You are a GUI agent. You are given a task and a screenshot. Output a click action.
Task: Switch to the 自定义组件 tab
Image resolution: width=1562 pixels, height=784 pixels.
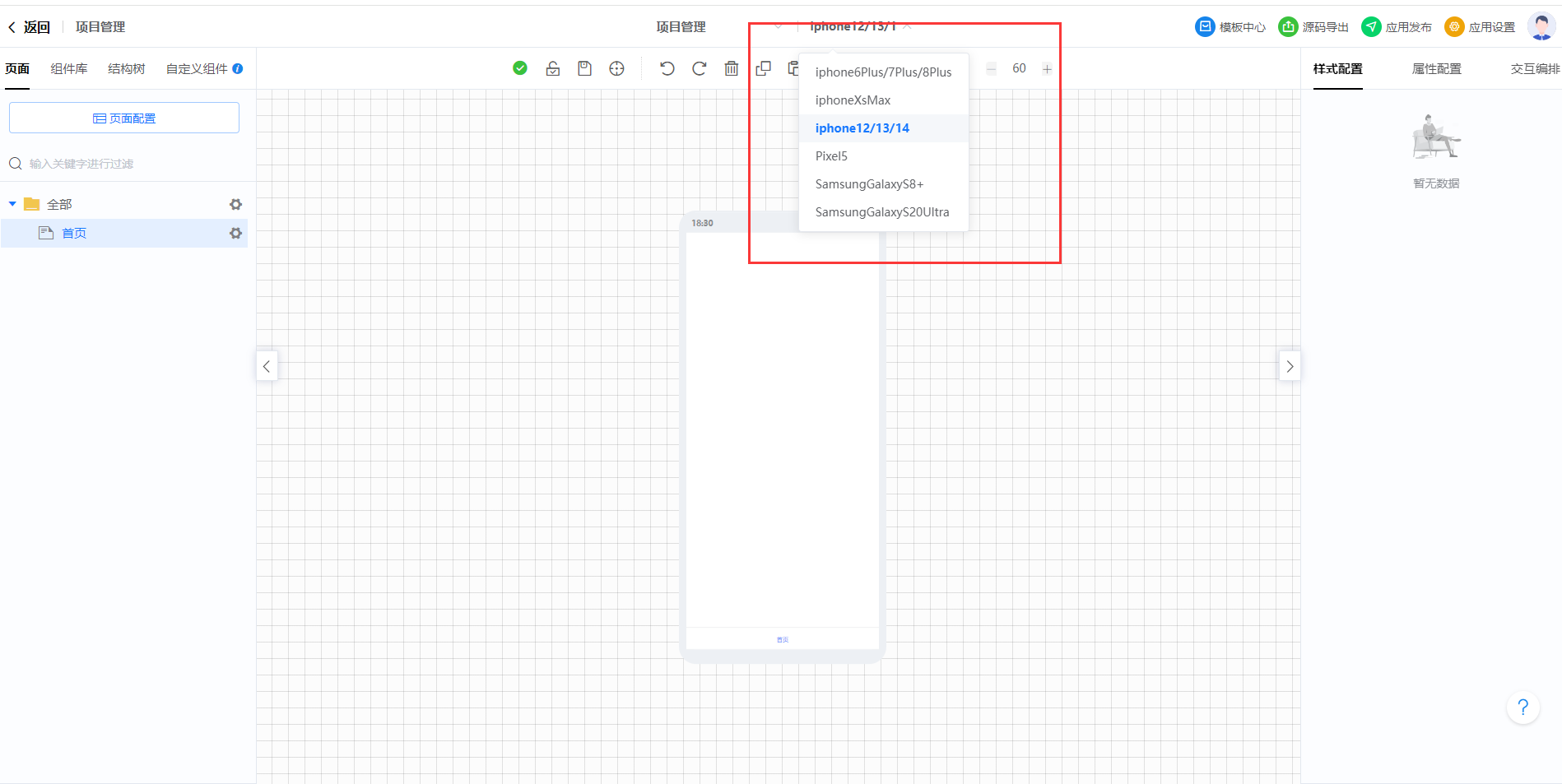[x=197, y=69]
